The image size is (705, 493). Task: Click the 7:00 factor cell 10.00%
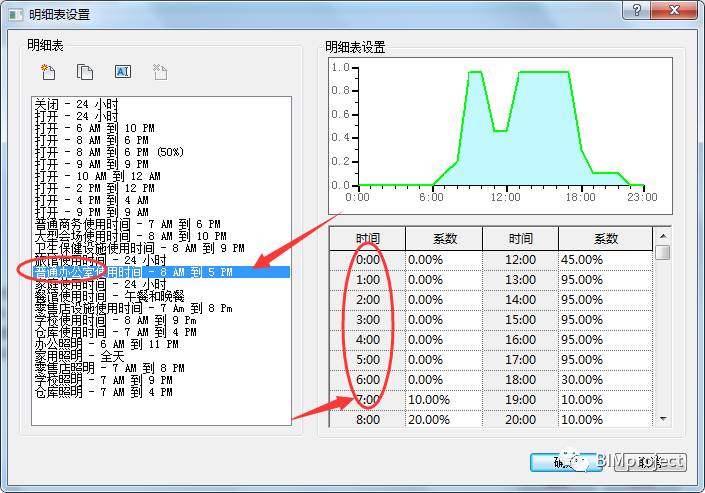[x=443, y=399]
